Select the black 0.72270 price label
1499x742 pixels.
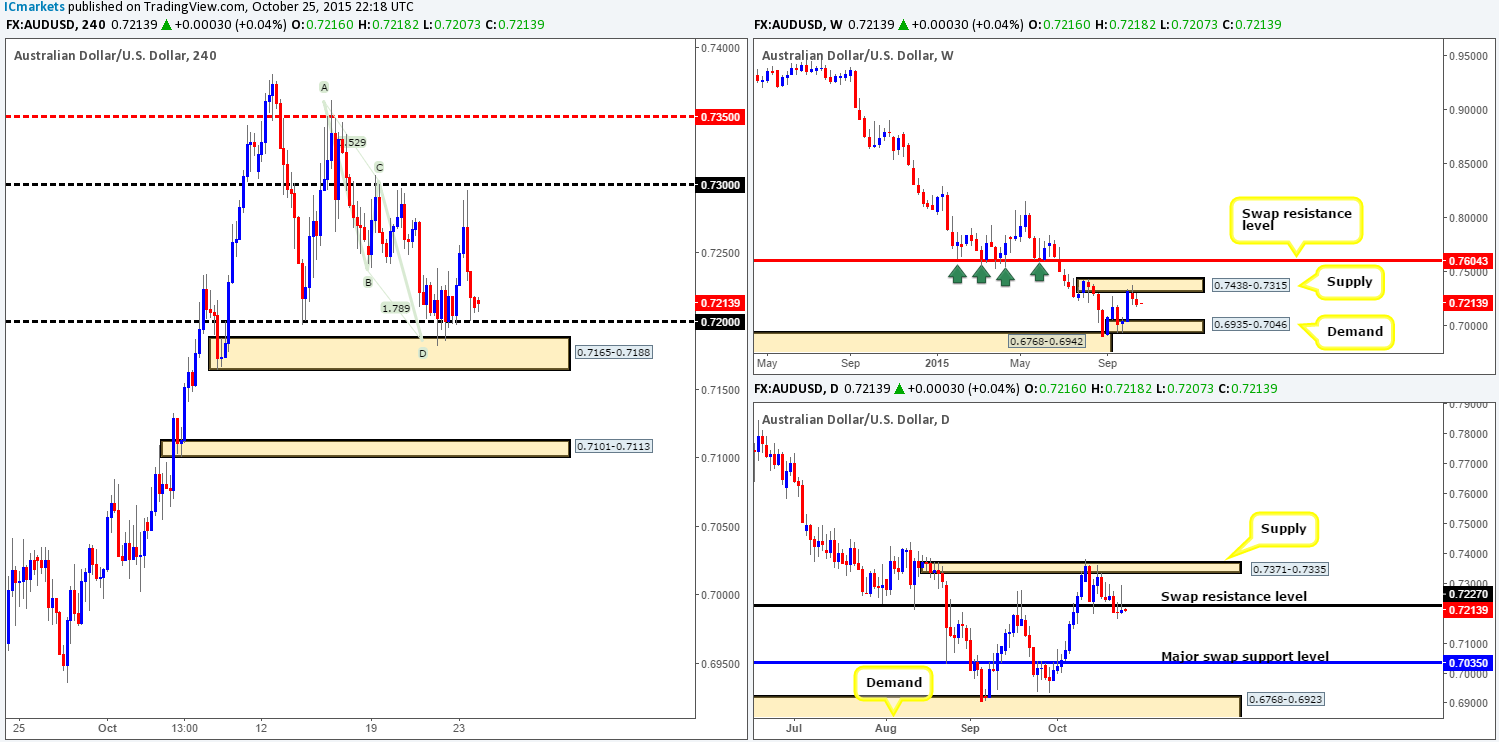[1470, 594]
